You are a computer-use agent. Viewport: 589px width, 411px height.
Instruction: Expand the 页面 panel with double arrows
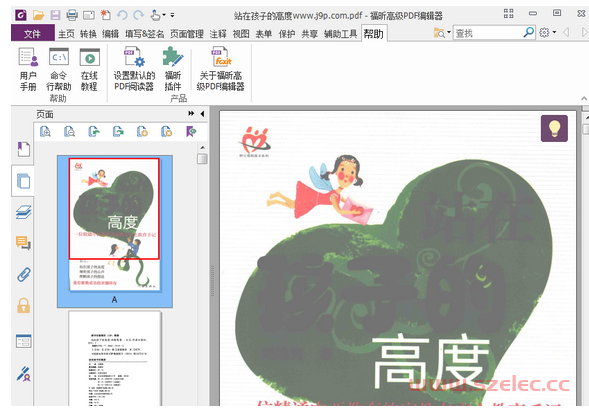click(x=191, y=113)
